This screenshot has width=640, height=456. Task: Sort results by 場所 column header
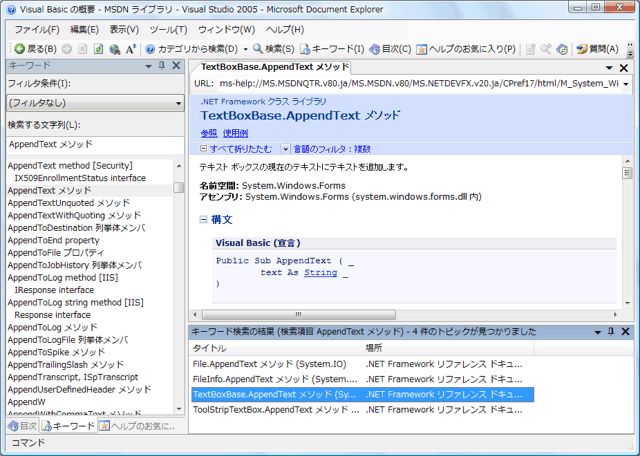[448, 348]
